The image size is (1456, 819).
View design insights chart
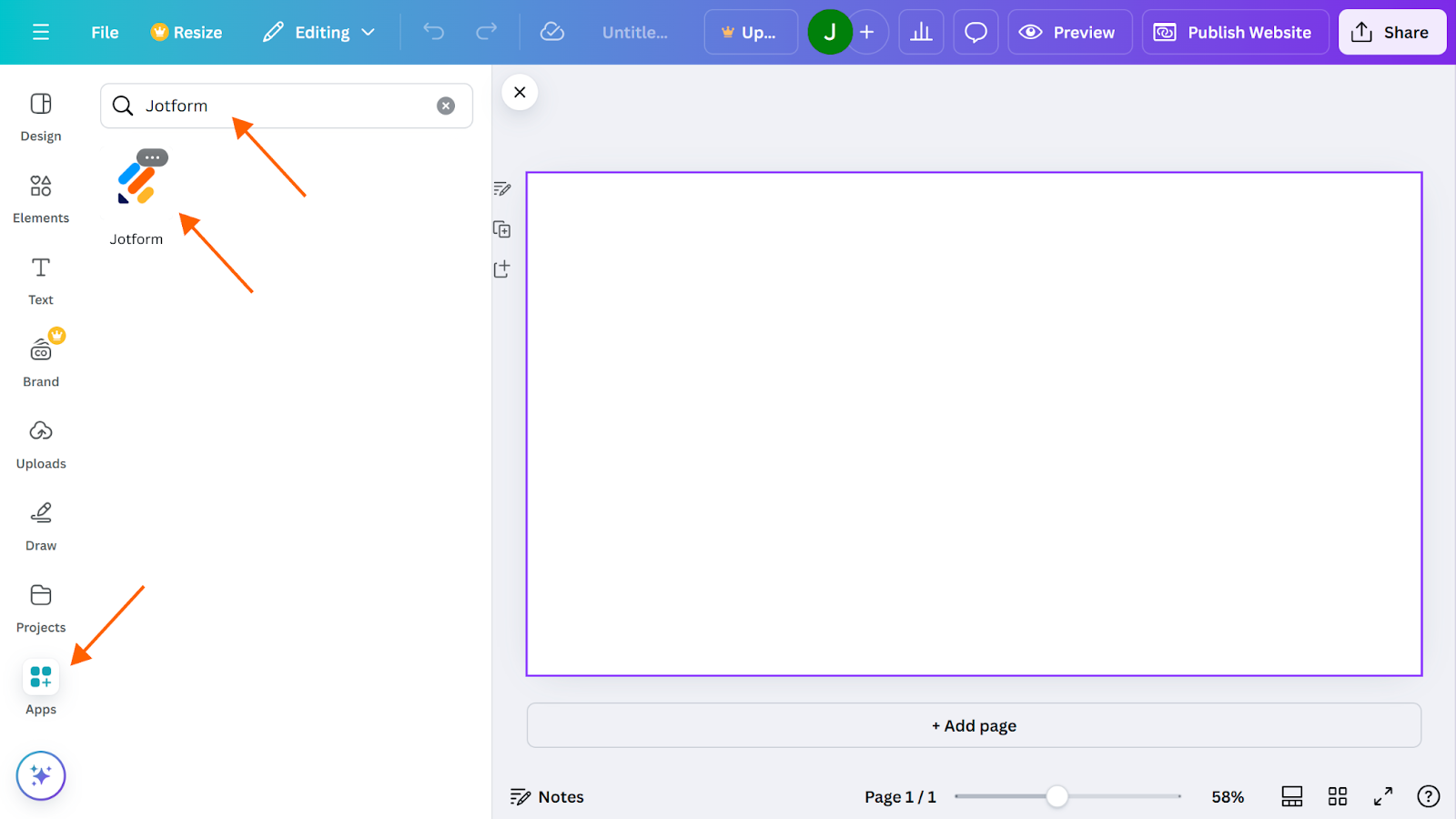(921, 32)
